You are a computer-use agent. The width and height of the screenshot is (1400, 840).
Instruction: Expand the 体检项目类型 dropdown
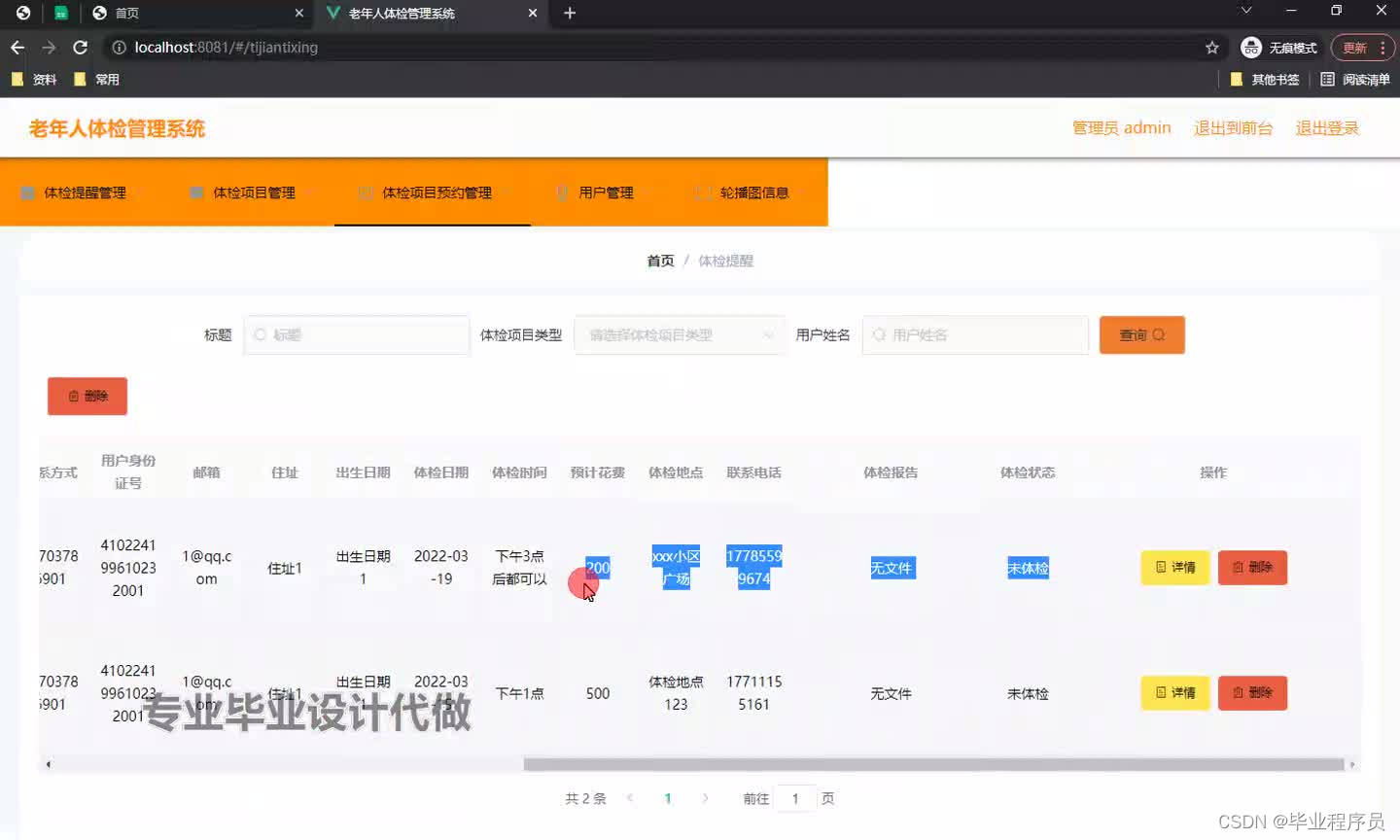(680, 334)
